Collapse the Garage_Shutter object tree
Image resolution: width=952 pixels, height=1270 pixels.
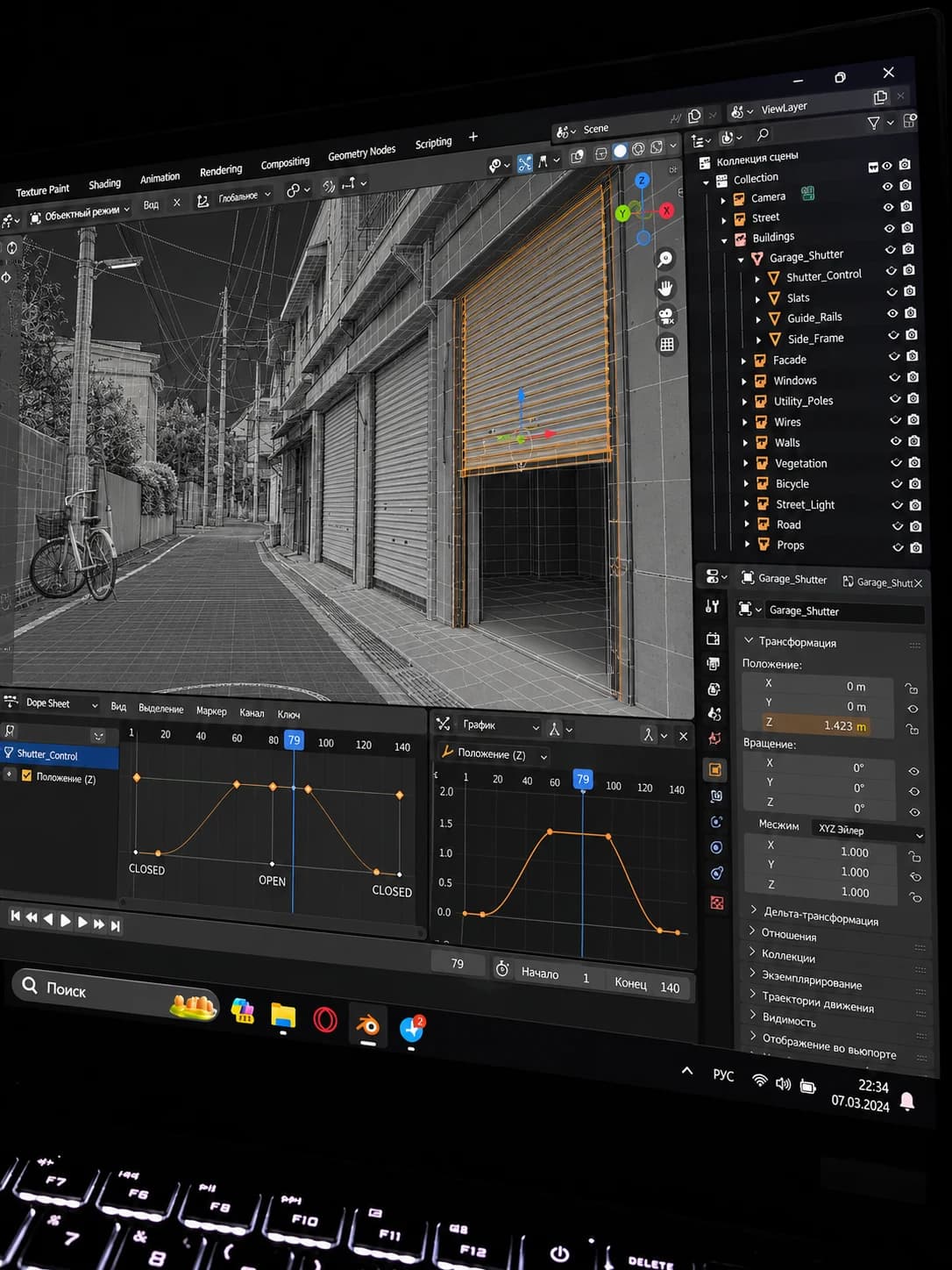[741, 260]
